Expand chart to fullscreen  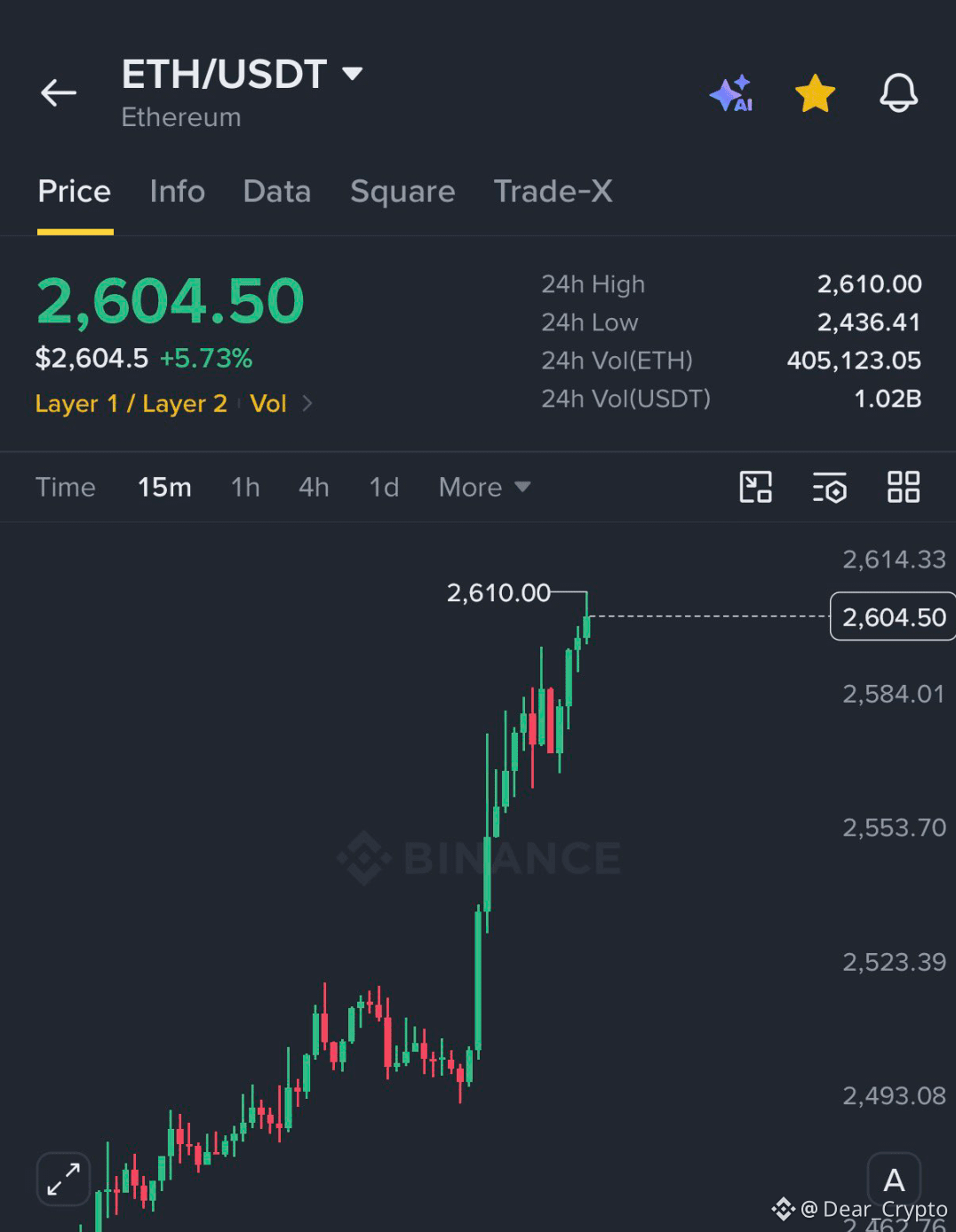[64, 1180]
